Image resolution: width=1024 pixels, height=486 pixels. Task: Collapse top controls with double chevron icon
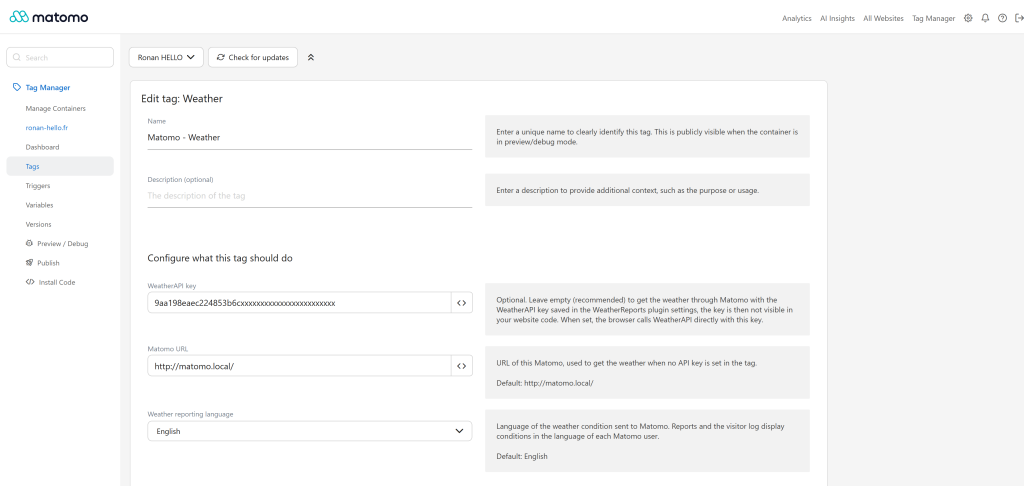pyautogui.click(x=311, y=57)
